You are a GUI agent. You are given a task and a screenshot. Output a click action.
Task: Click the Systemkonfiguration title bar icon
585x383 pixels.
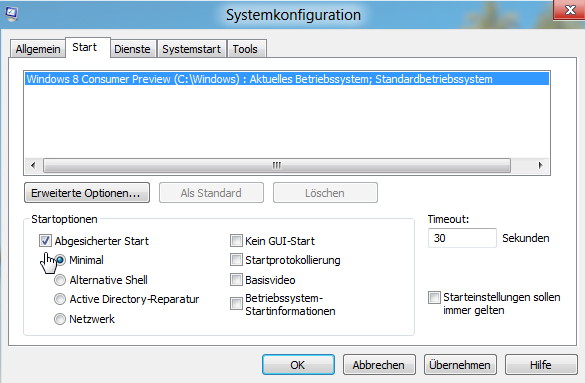coord(11,14)
